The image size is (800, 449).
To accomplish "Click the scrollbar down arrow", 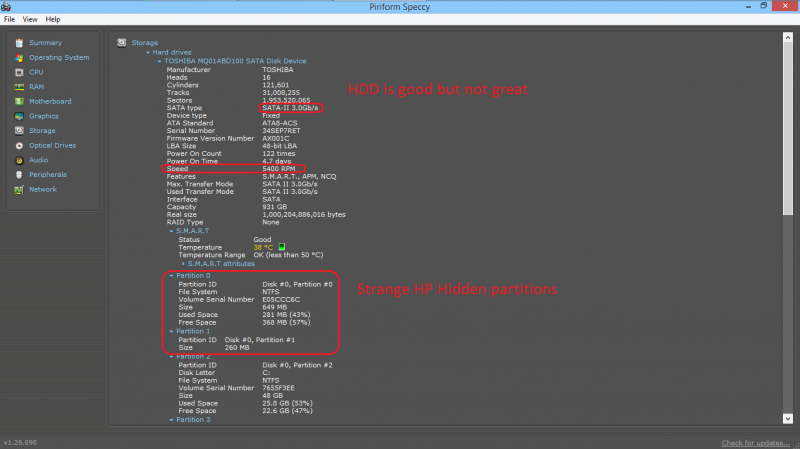I will coord(788,418).
